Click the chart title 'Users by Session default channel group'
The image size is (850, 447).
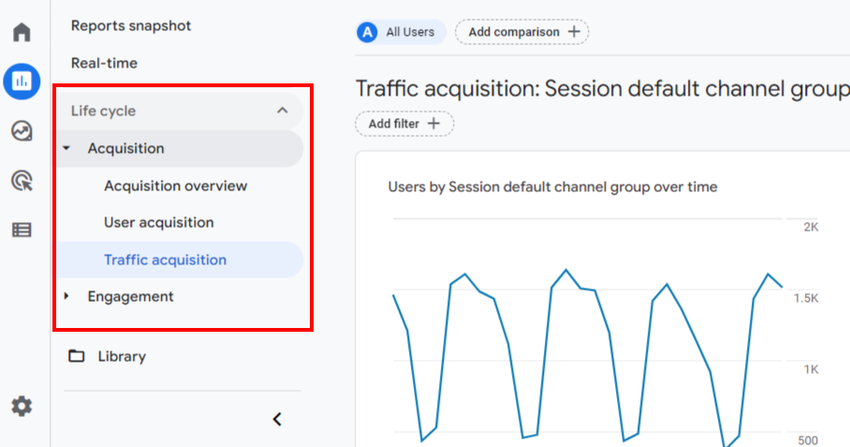(552, 187)
